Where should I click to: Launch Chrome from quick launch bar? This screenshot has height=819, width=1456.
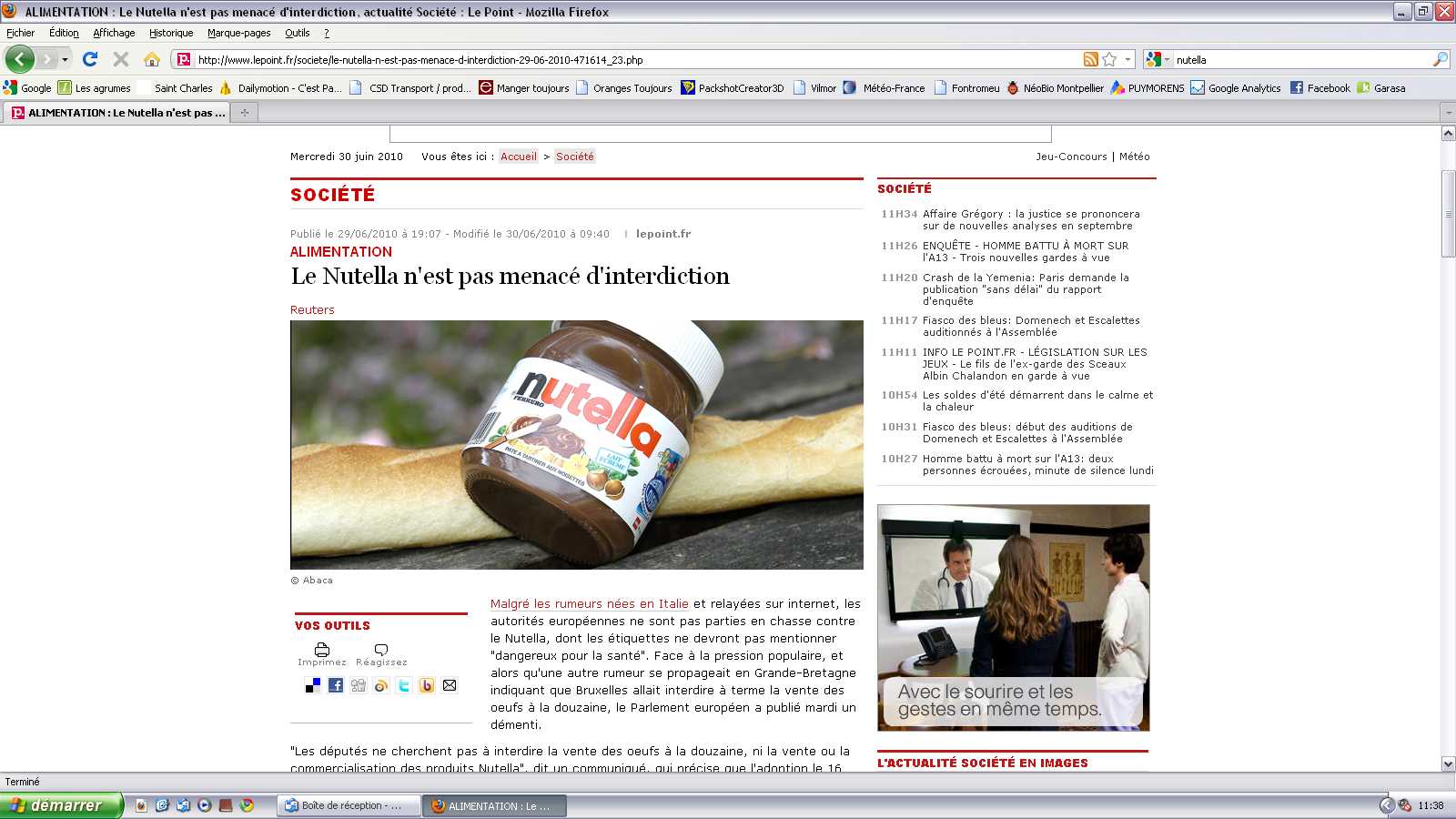click(x=247, y=805)
